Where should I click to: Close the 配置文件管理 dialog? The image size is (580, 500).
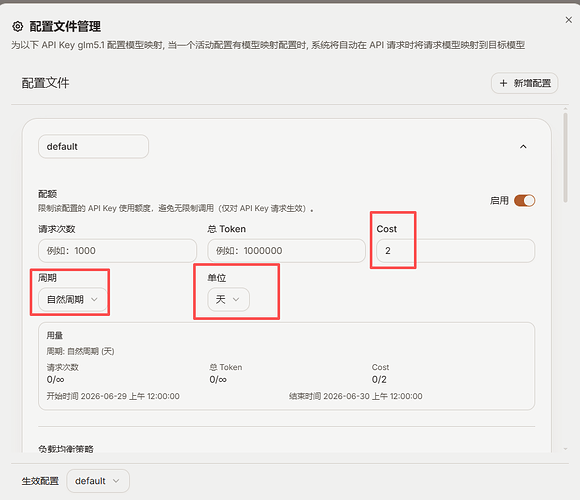[x=569, y=20]
